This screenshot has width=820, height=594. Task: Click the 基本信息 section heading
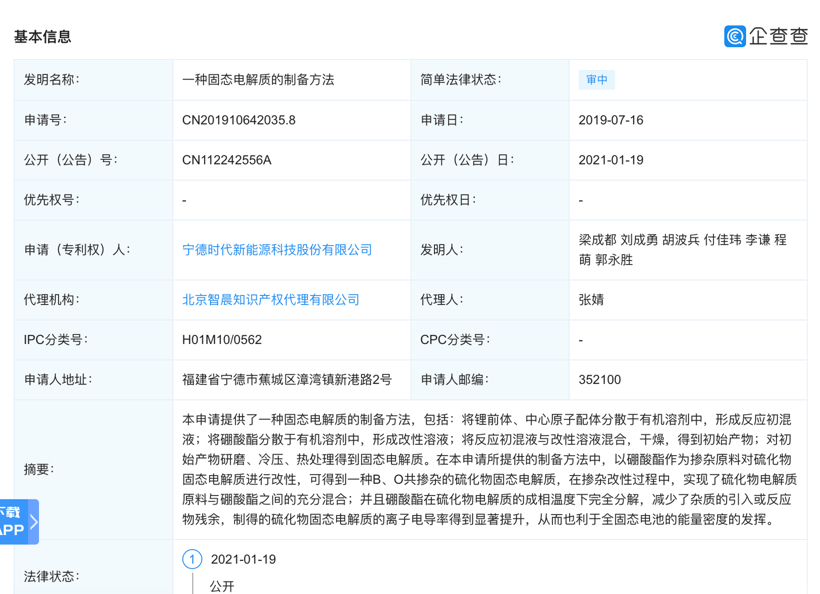(42, 37)
